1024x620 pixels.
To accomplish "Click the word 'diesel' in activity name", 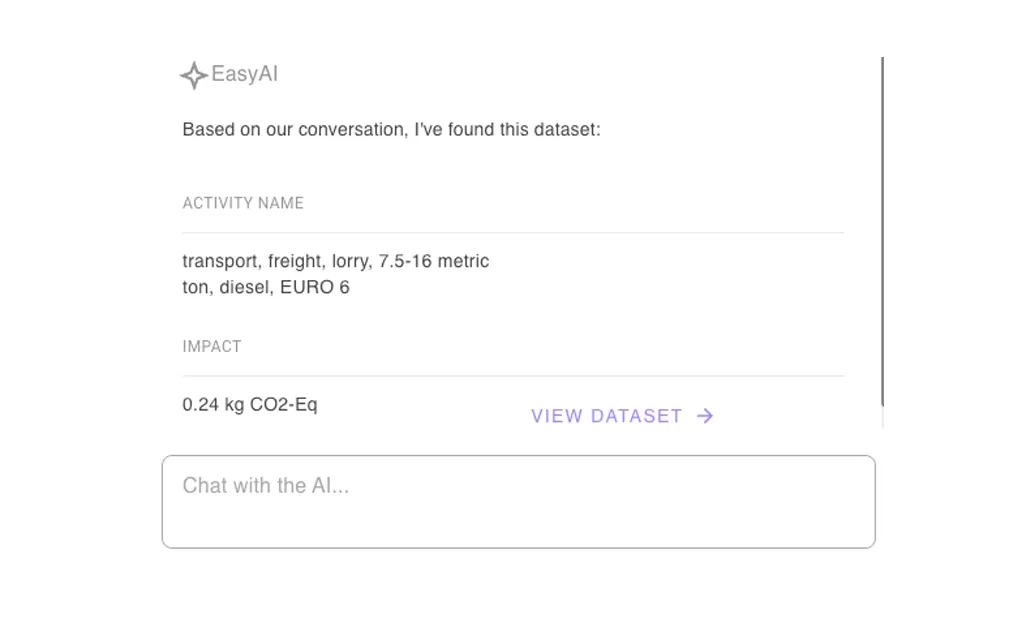I will [246, 288].
